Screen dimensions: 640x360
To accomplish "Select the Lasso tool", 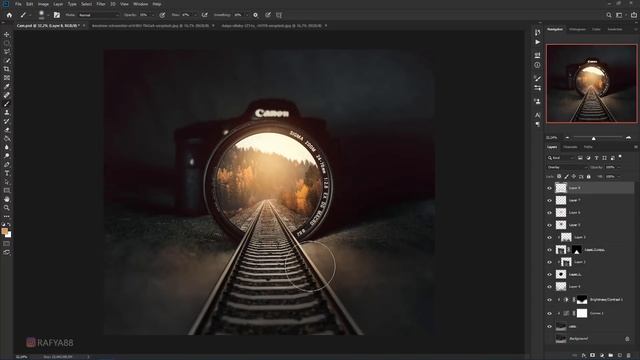I will coord(7,52).
